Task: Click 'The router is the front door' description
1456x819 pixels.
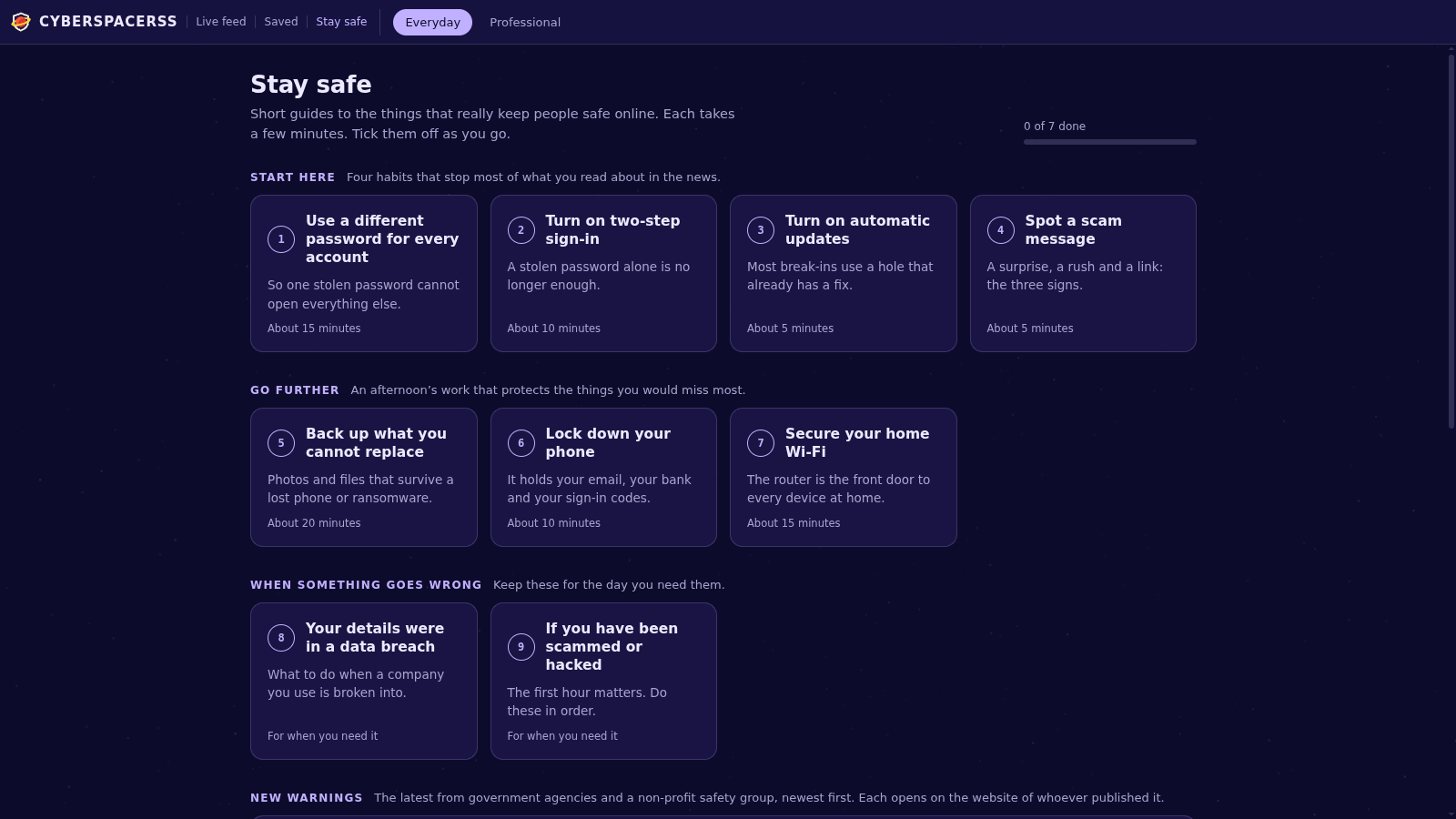Action: (x=838, y=489)
